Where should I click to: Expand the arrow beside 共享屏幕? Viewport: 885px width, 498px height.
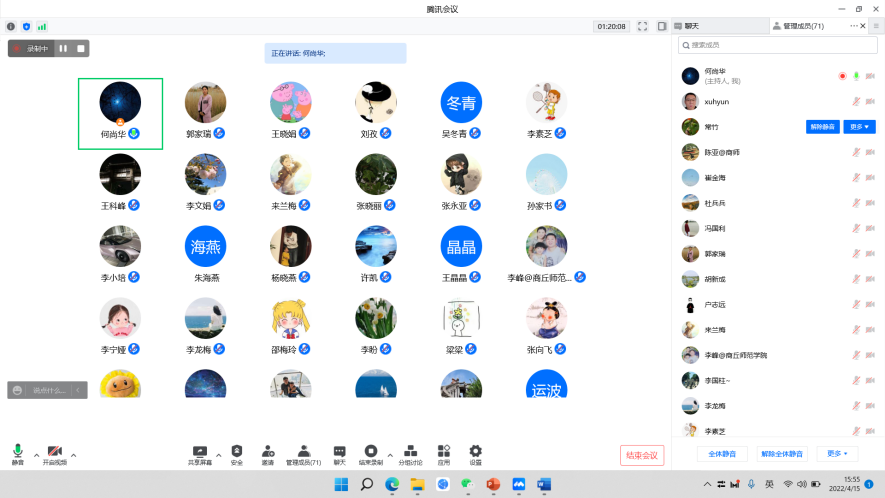click(x=218, y=454)
